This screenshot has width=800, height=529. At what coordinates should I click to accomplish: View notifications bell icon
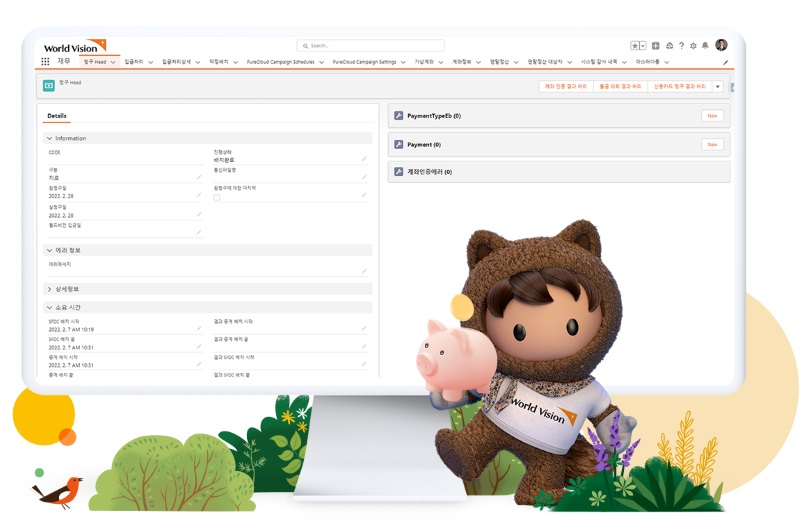(705, 46)
